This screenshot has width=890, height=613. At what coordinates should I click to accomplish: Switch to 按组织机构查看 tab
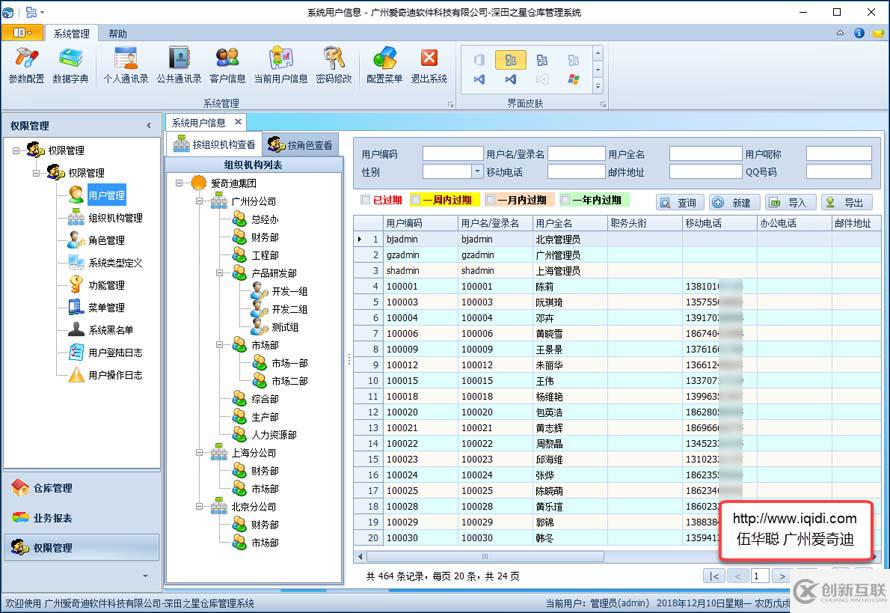coord(214,145)
